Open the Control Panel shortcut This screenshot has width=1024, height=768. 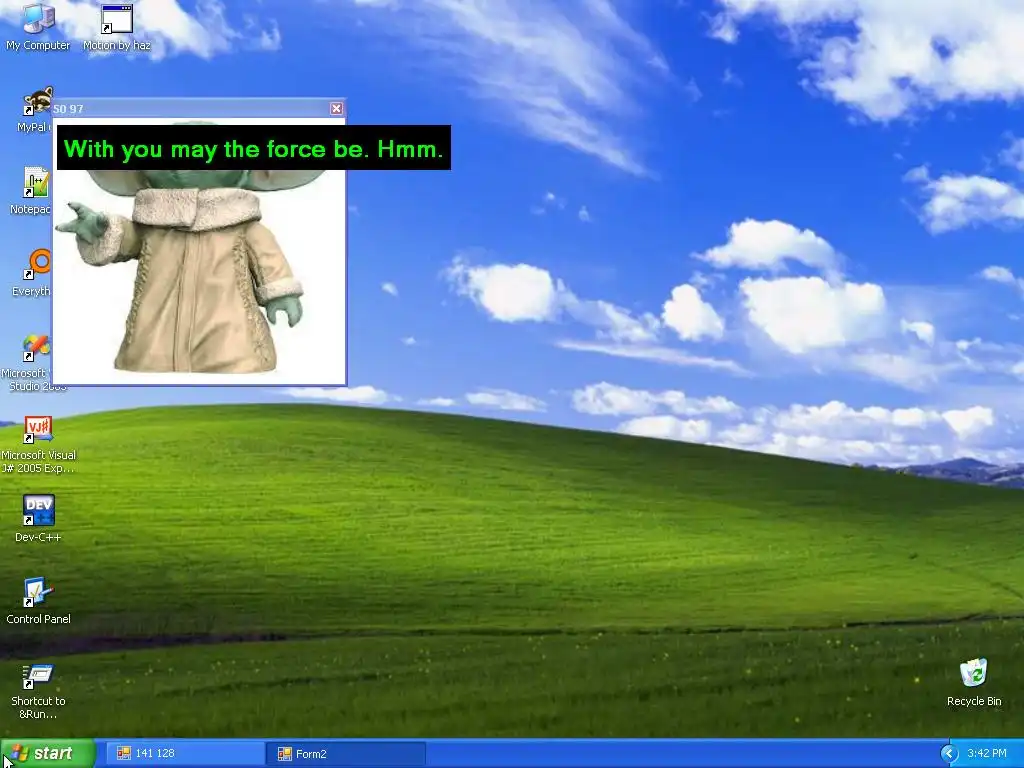[39, 601]
